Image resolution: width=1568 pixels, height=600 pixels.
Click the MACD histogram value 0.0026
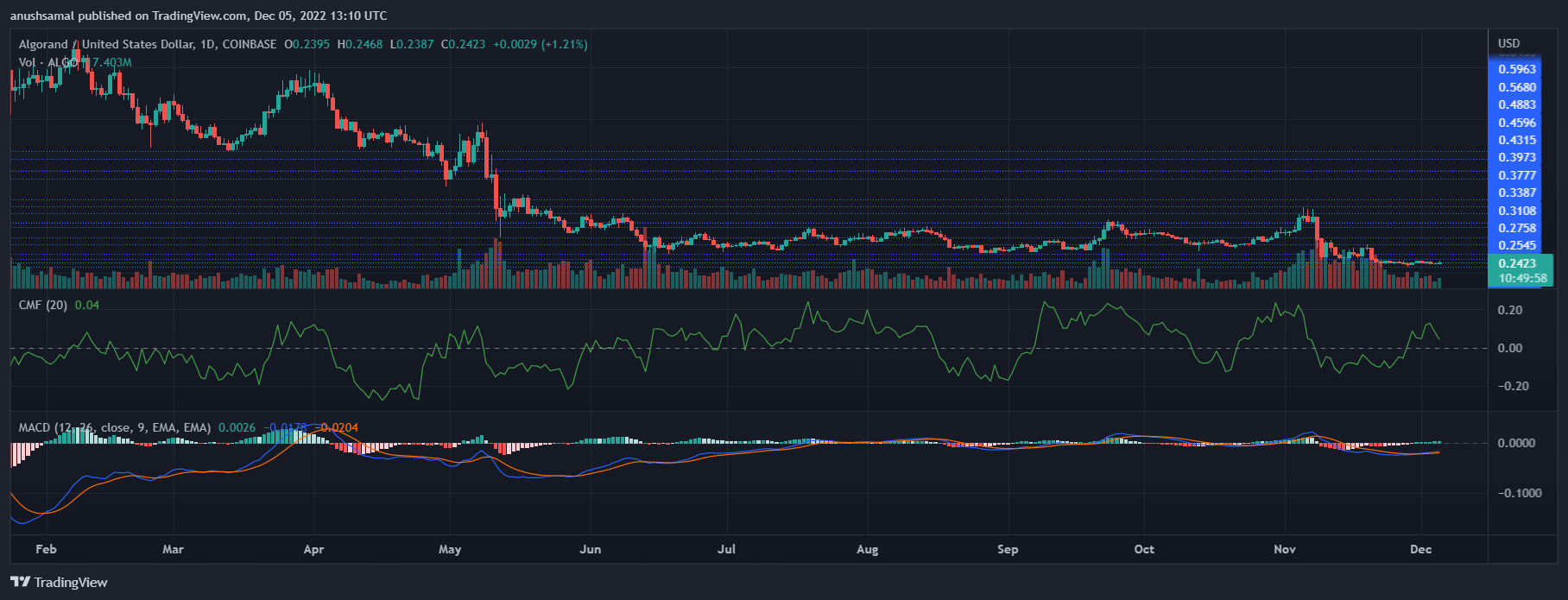(237, 427)
